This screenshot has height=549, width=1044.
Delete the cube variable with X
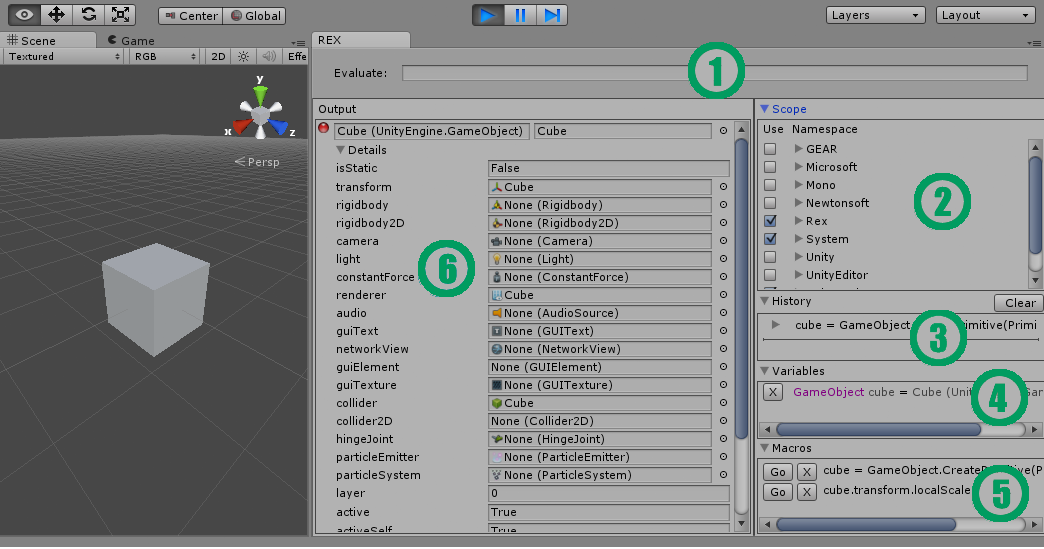click(x=772, y=392)
